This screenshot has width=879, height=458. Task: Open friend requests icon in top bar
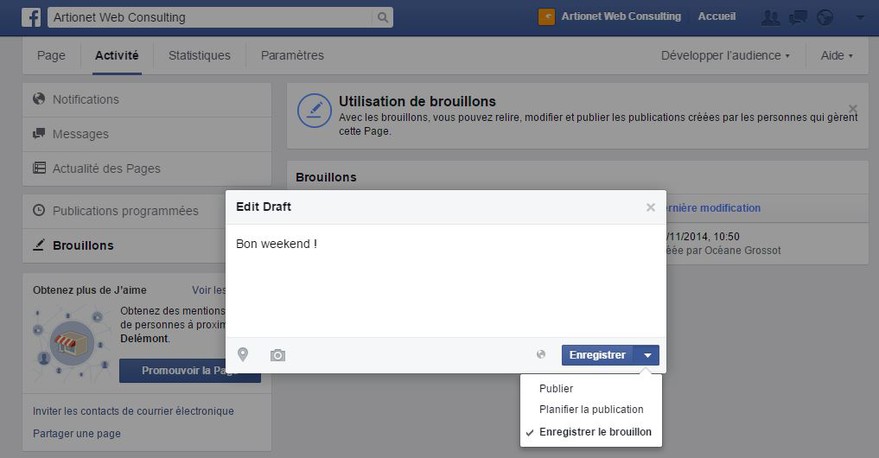771,17
